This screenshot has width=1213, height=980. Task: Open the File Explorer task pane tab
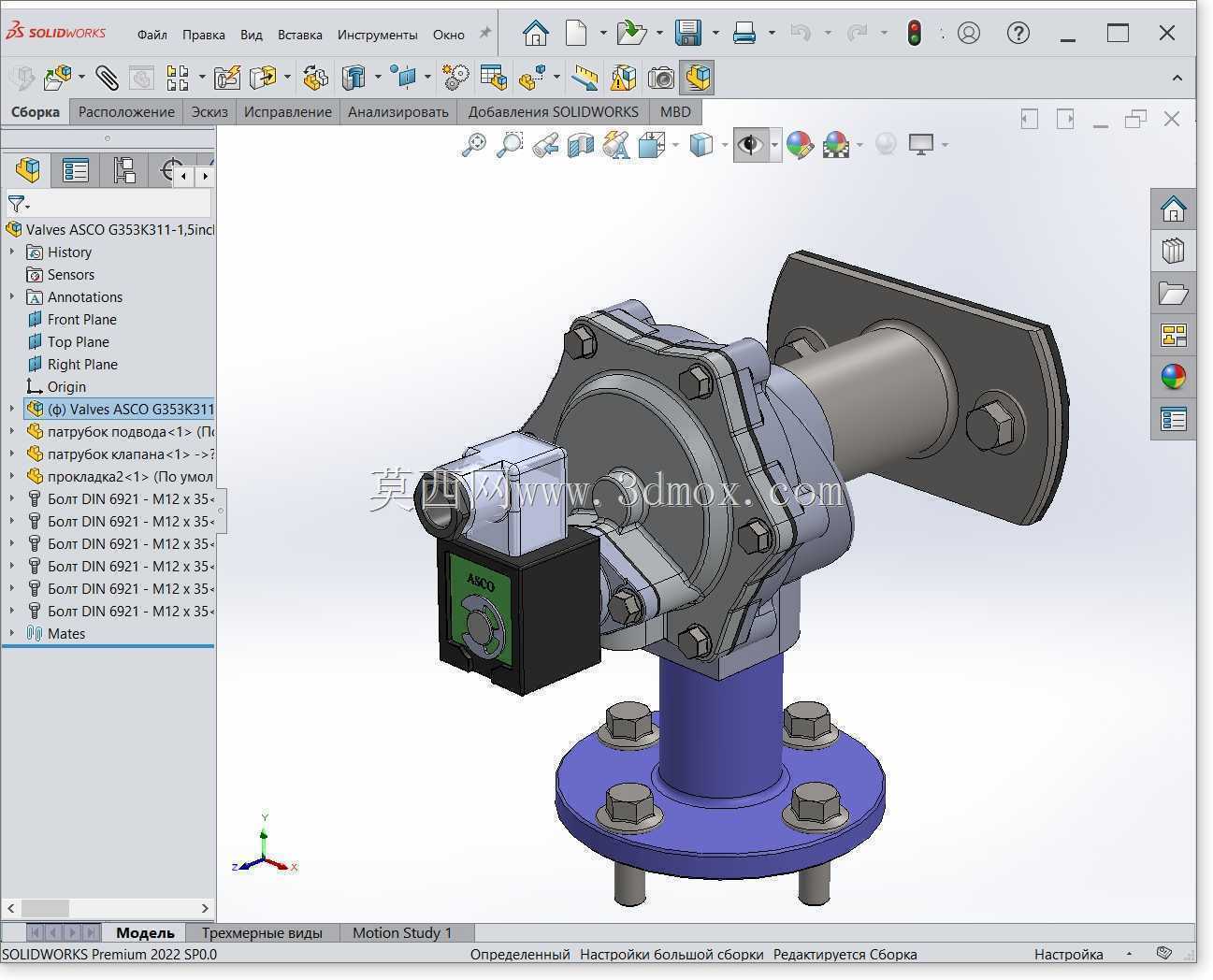[x=1173, y=293]
